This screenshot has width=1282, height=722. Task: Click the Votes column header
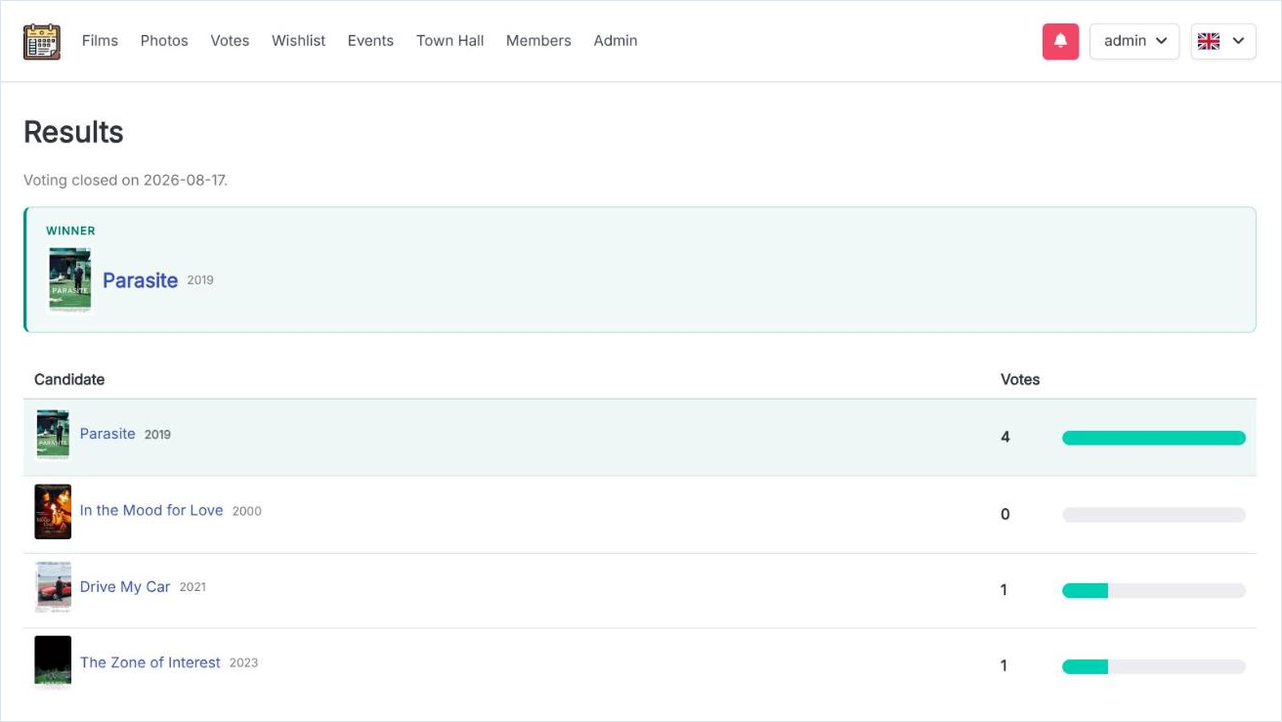1020,380
